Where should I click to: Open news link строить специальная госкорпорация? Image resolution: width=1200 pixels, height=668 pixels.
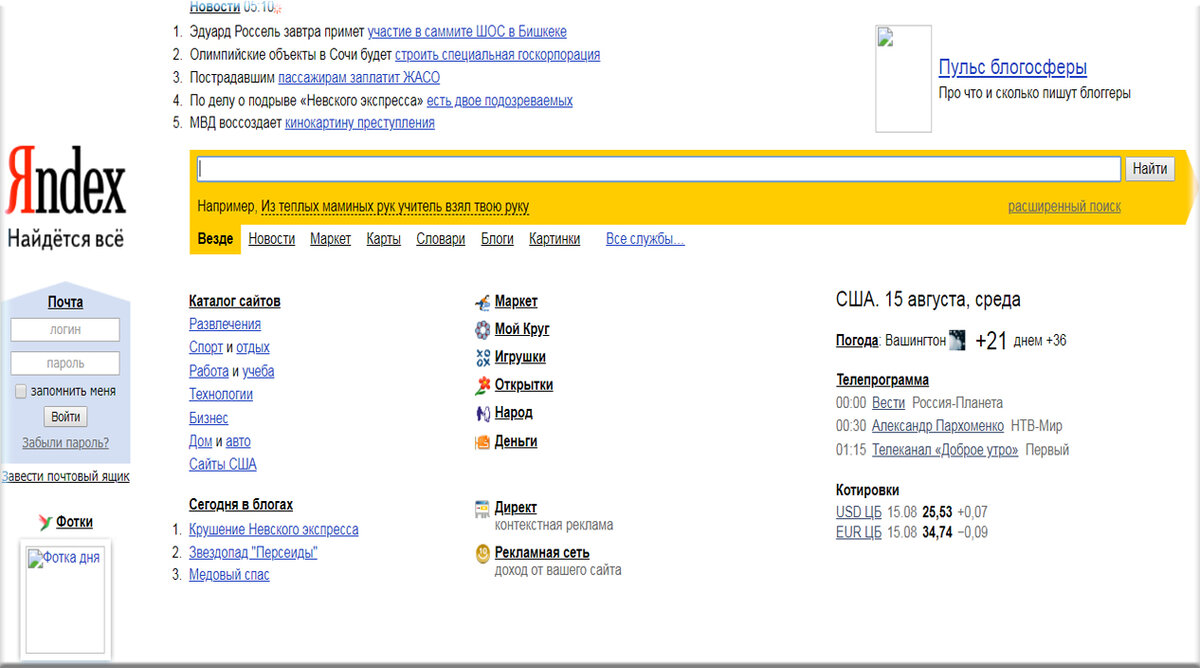click(498, 55)
